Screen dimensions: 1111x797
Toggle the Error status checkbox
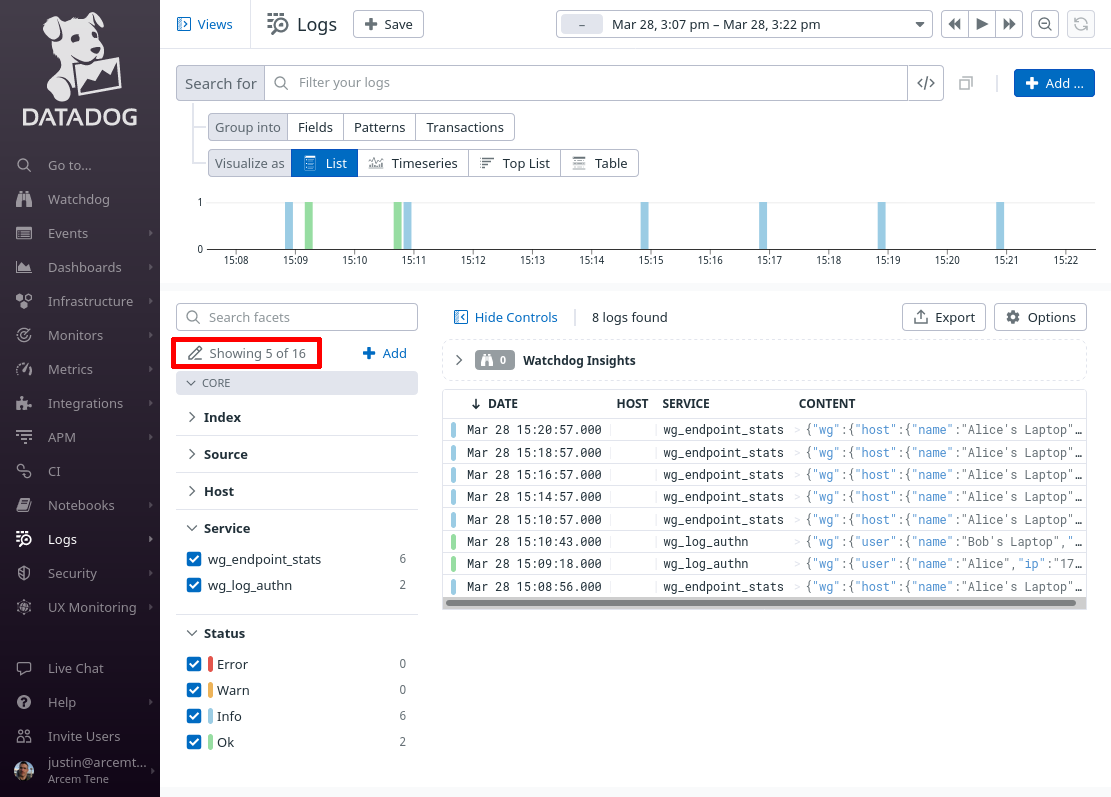193,664
